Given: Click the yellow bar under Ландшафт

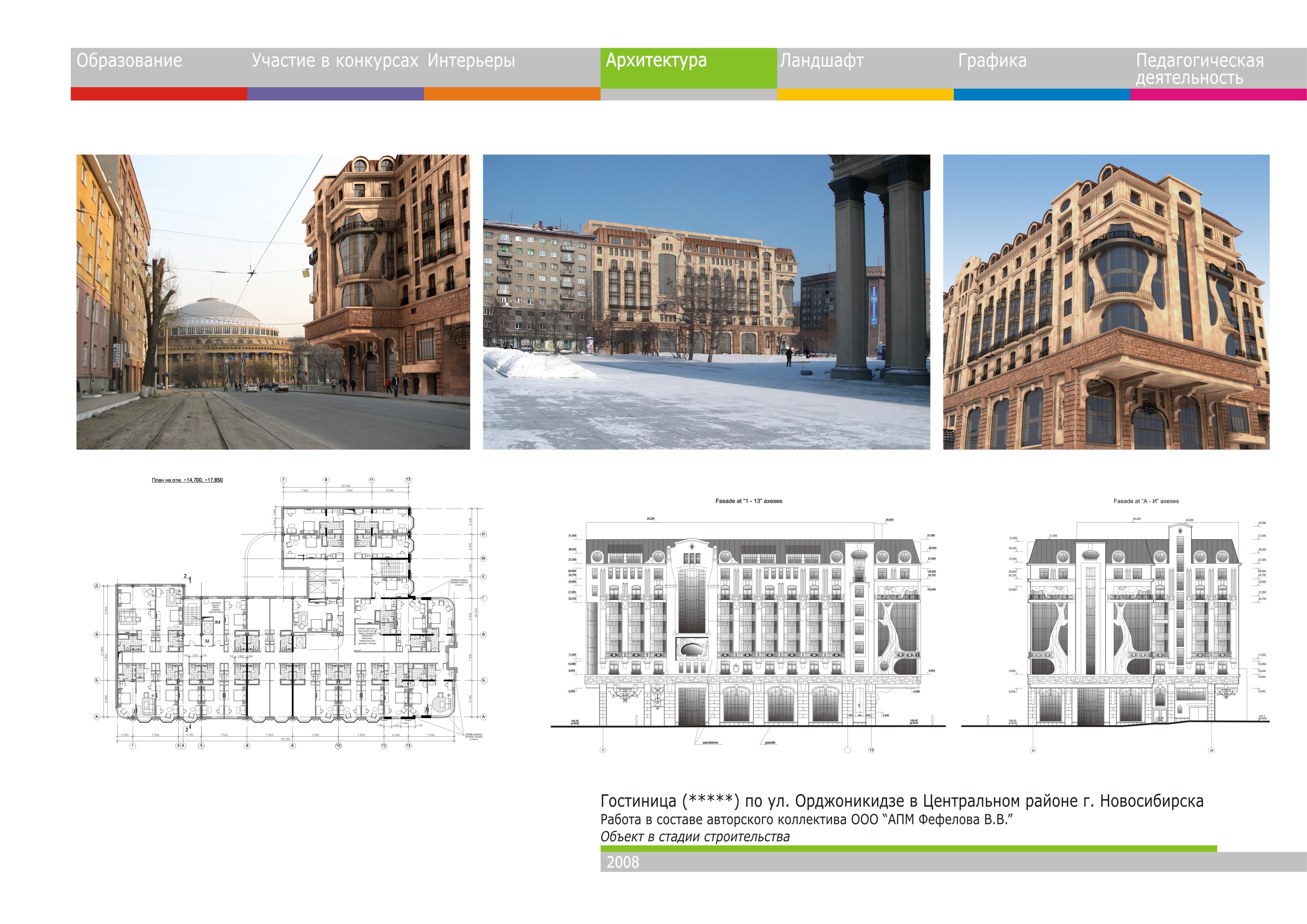Looking at the screenshot, I should [865, 95].
